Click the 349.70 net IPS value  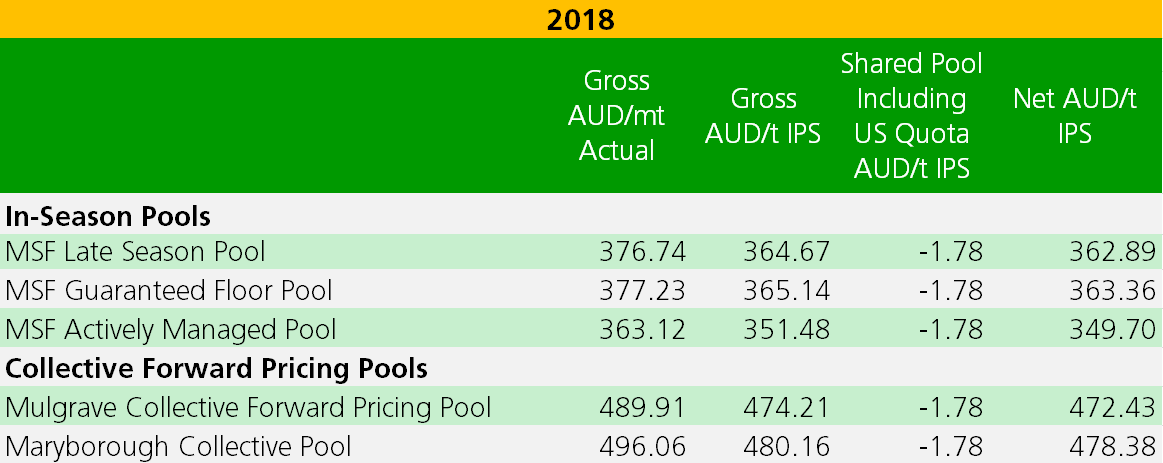(1113, 329)
